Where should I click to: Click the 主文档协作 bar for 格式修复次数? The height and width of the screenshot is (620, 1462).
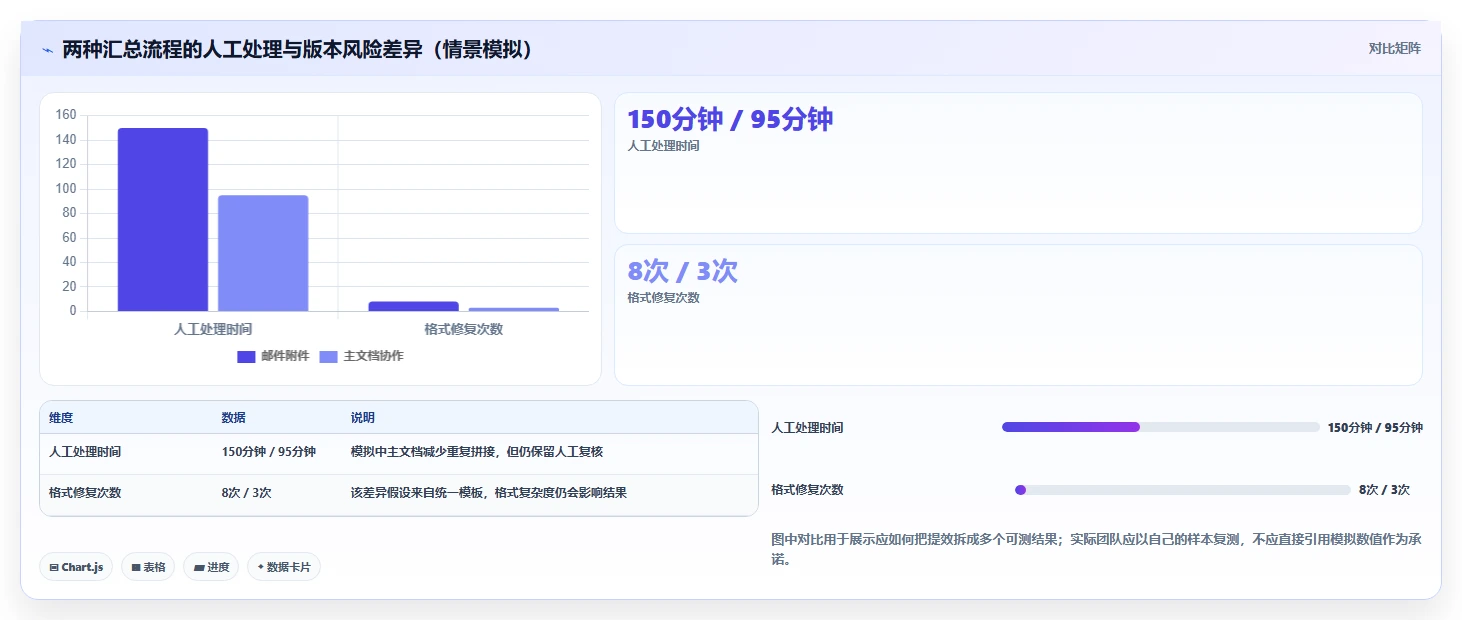[x=513, y=309]
